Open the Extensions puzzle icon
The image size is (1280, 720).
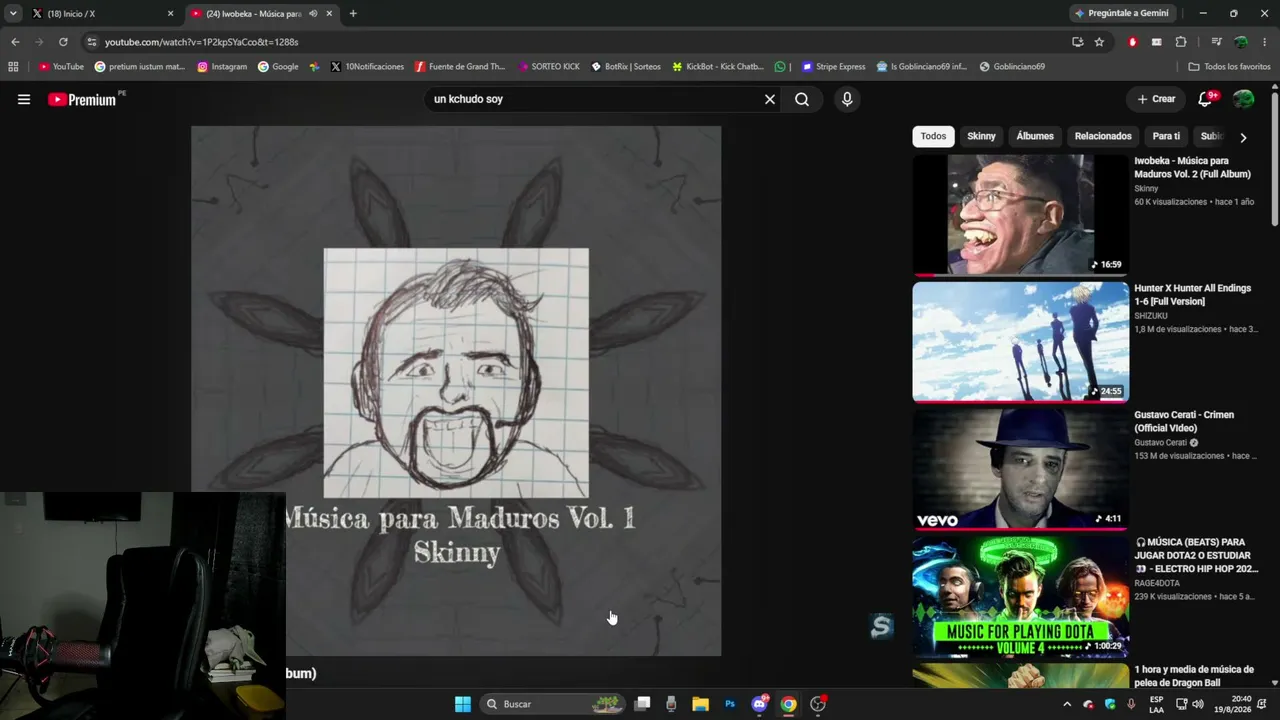pyautogui.click(x=1181, y=42)
